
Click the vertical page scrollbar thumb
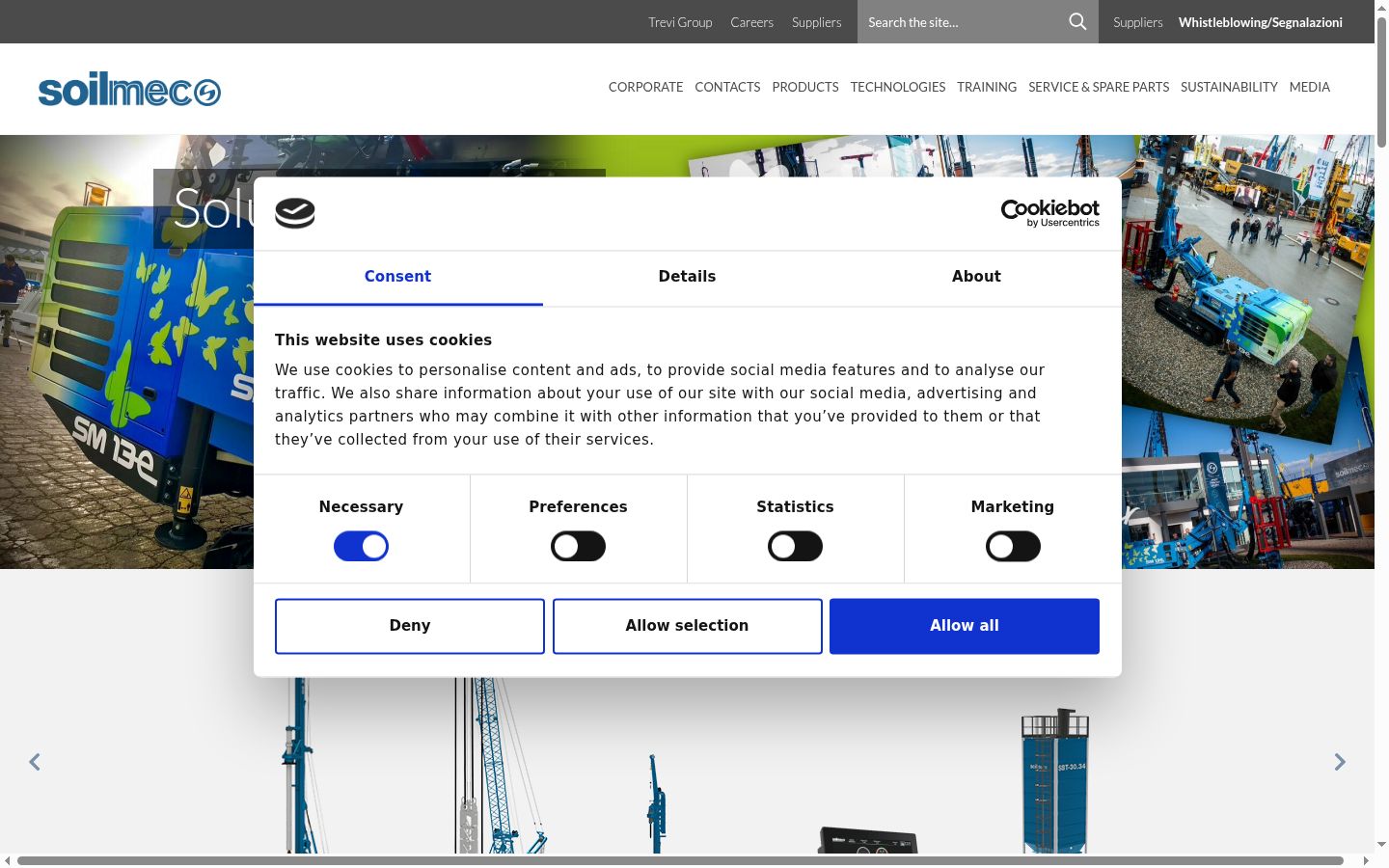click(1381, 82)
